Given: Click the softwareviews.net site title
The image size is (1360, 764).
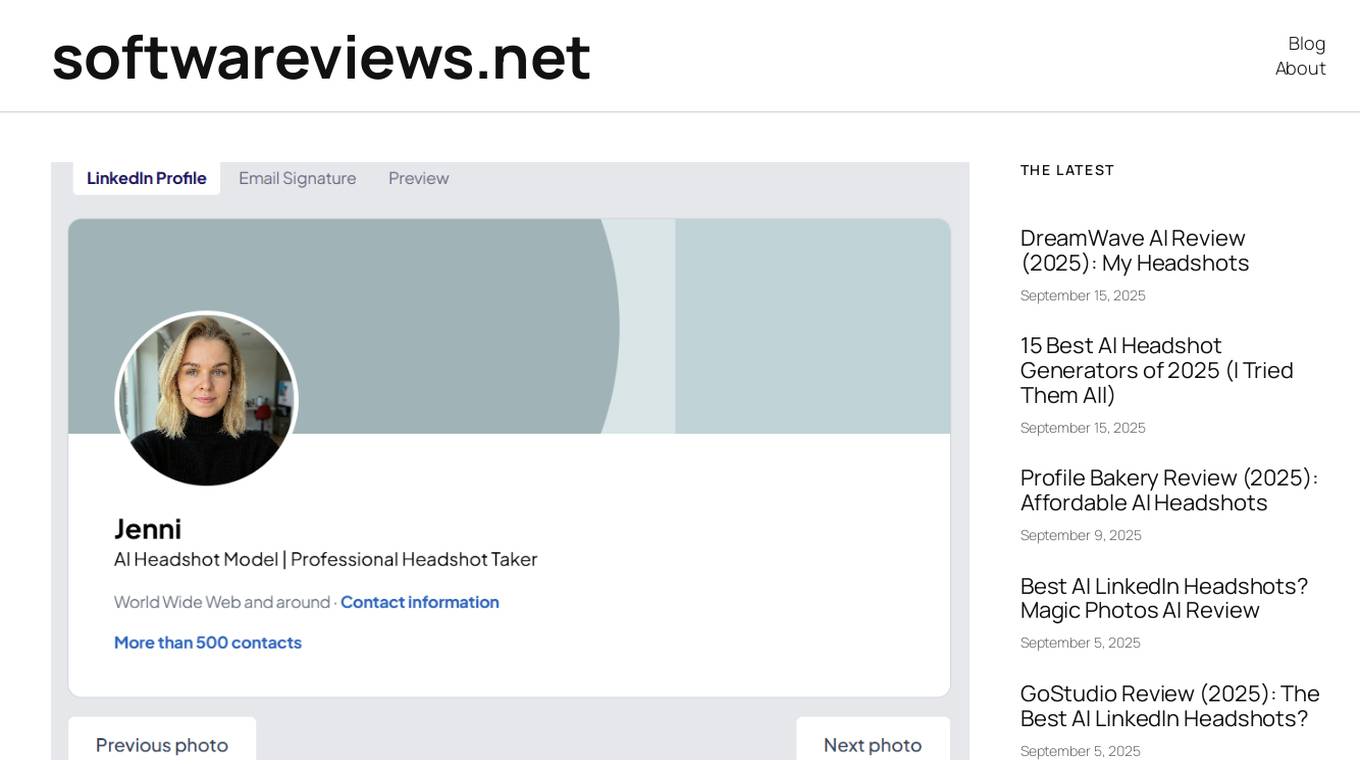Looking at the screenshot, I should pos(321,57).
